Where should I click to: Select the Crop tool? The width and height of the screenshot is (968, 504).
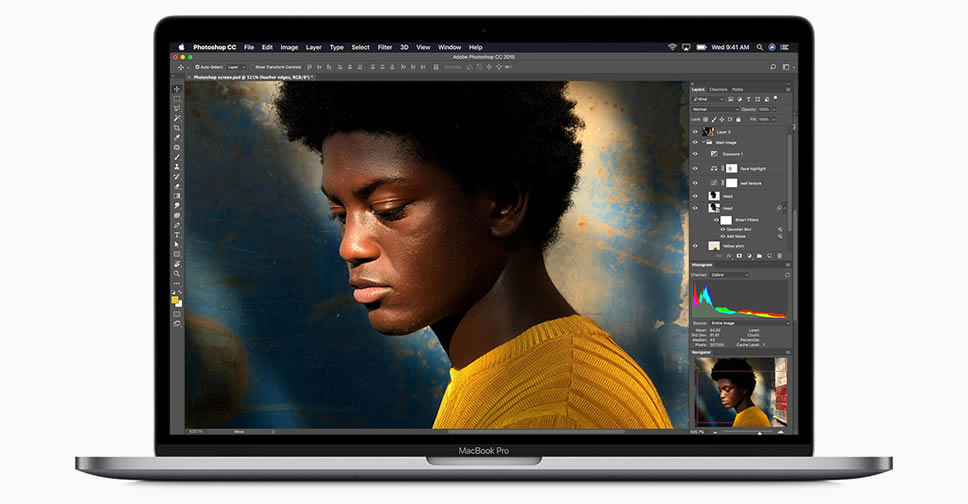click(x=177, y=128)
